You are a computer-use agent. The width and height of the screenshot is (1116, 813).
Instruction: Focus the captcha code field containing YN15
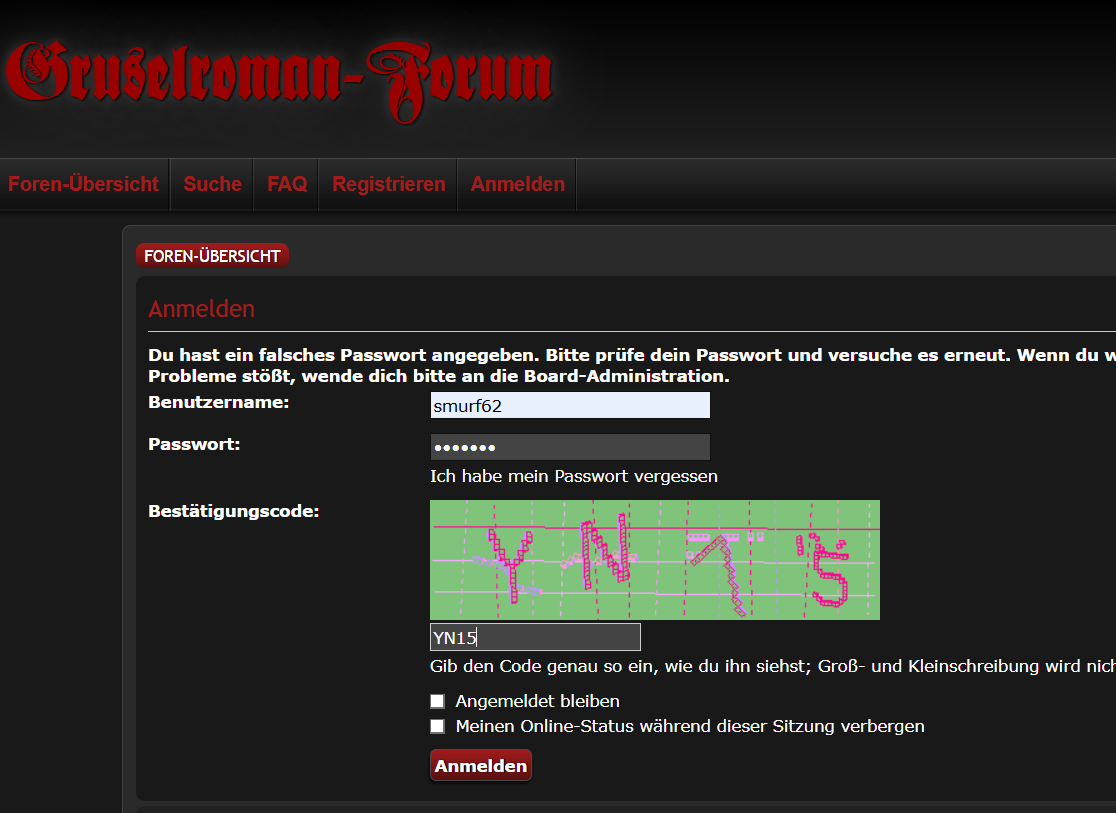[x=535, y=637]
